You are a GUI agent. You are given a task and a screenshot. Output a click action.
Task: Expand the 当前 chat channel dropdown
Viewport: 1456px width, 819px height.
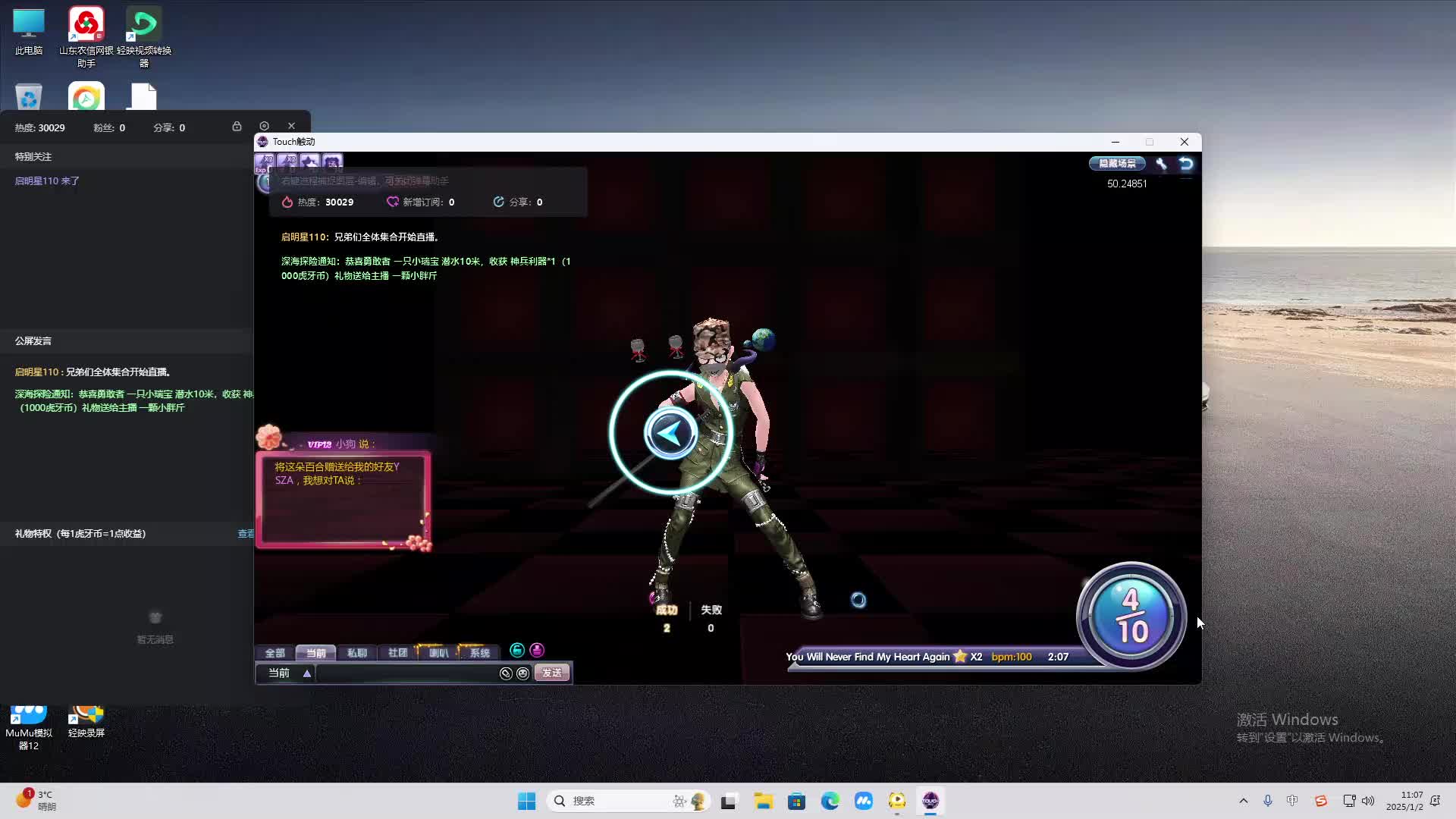coord(307,673)
